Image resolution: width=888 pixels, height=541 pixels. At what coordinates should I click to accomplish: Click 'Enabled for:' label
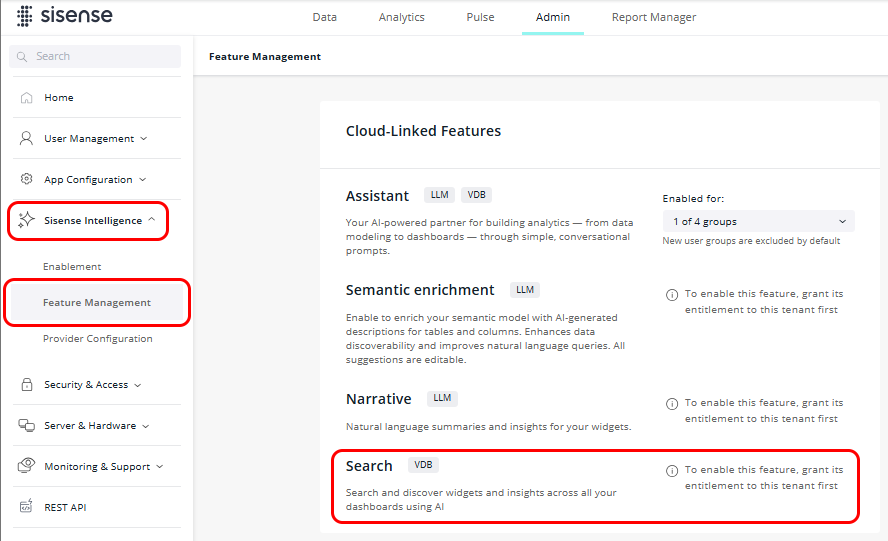tap(693, 199)
